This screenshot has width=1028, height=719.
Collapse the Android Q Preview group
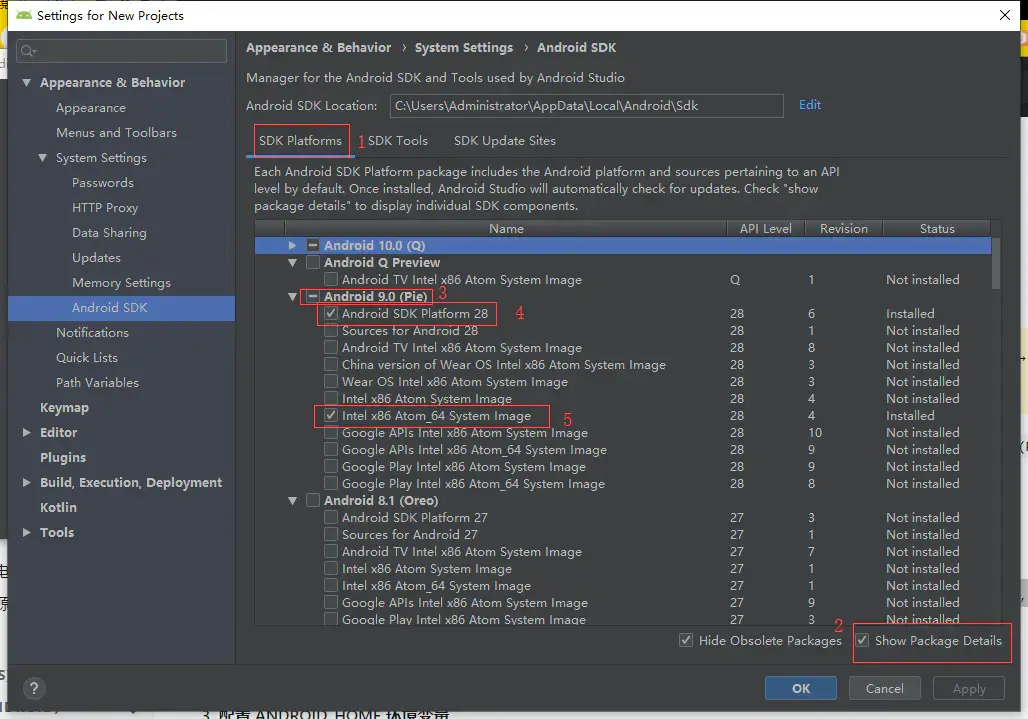292,262
